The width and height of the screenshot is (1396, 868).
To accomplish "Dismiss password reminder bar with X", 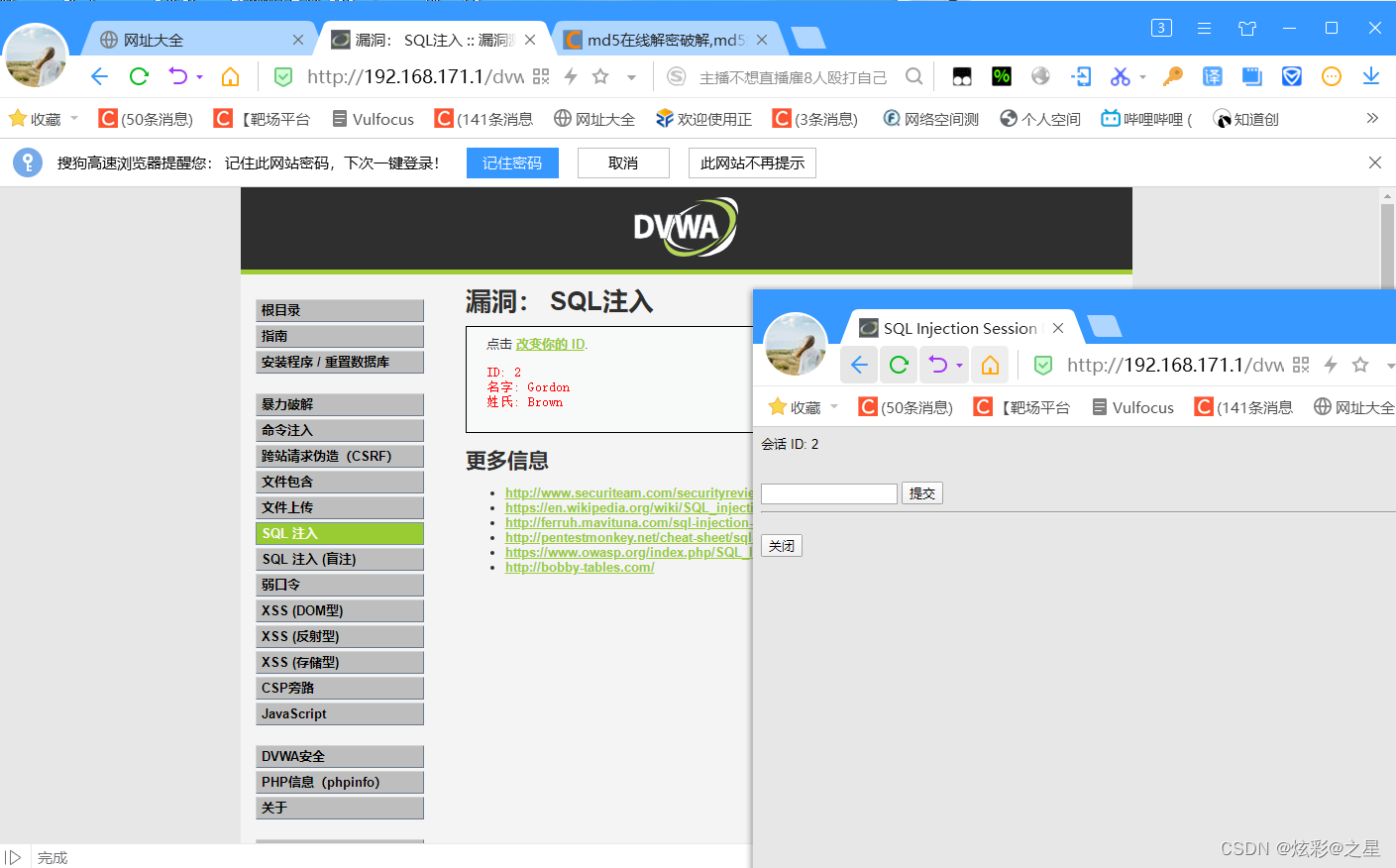I will tap(1375, 163).
